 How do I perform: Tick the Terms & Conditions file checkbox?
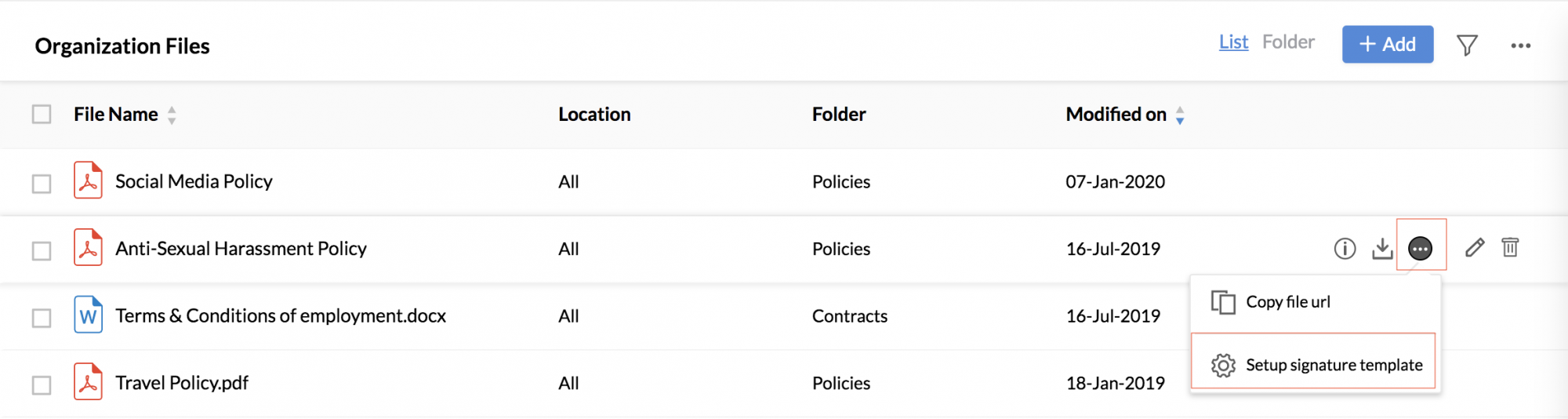(x=42, y=318)
